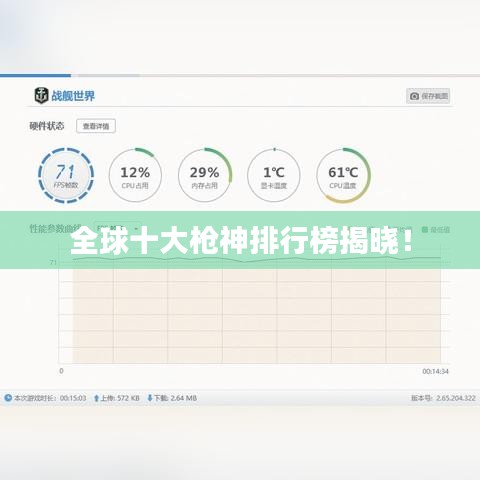Click the 下载 2.64 MB status text
This screenshot has height=480, width=480.
tap(175, 398)
